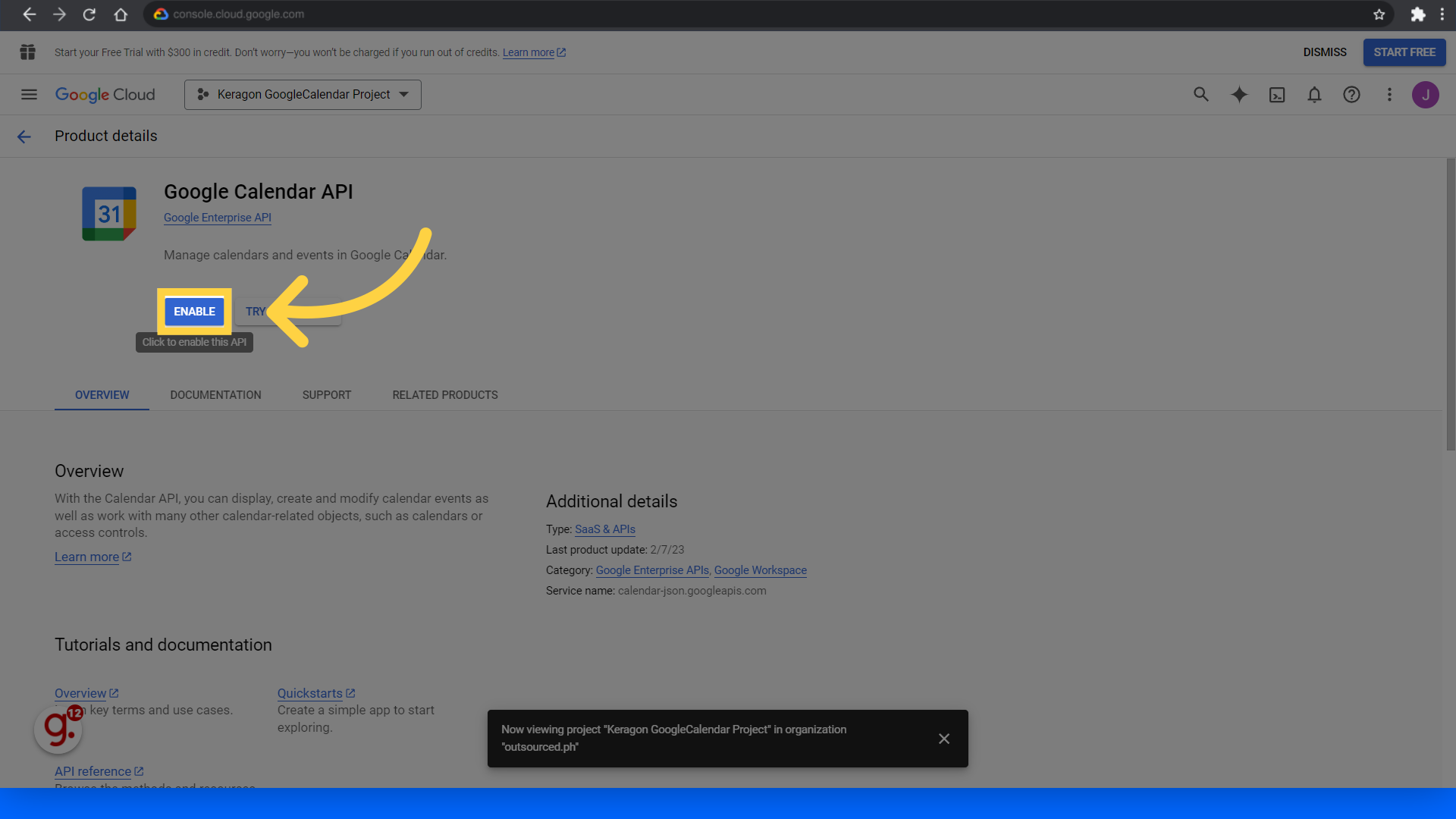
Task: Switch to the Documentation tab
Action: pyautogui.click(x=215, y=395)
